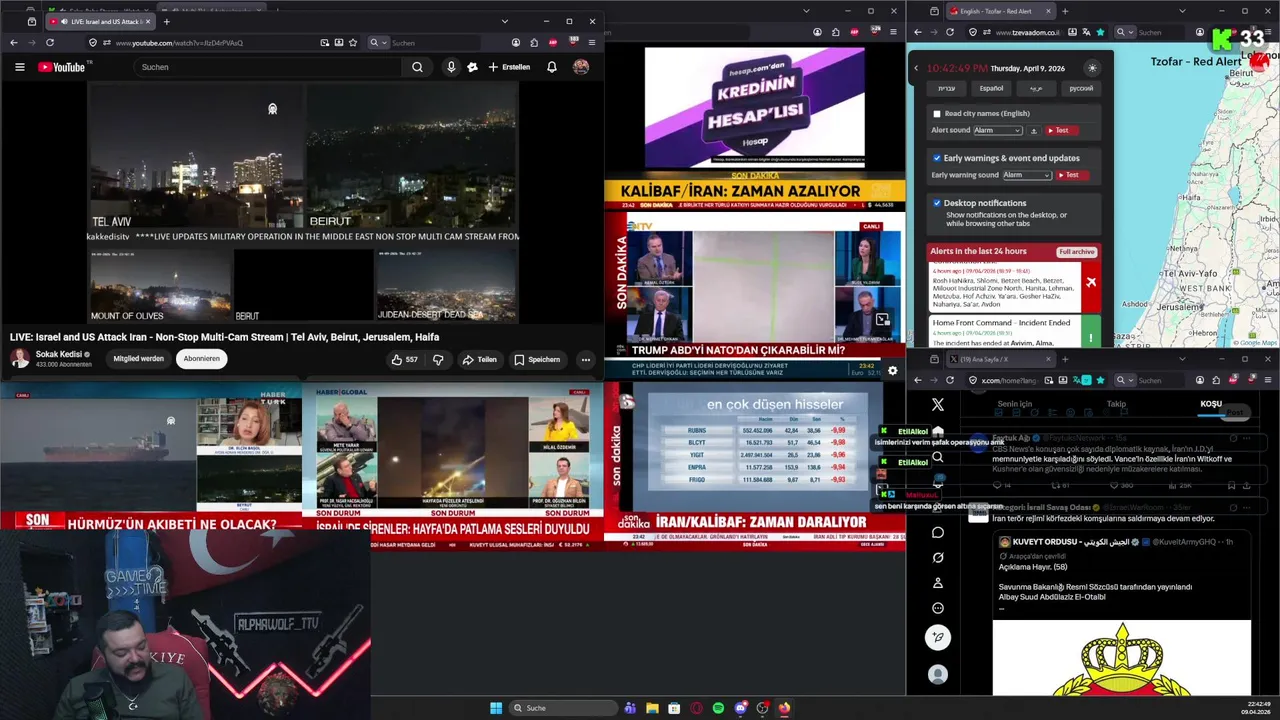Open the YouTube hamburger guide menu

[19, 67]
